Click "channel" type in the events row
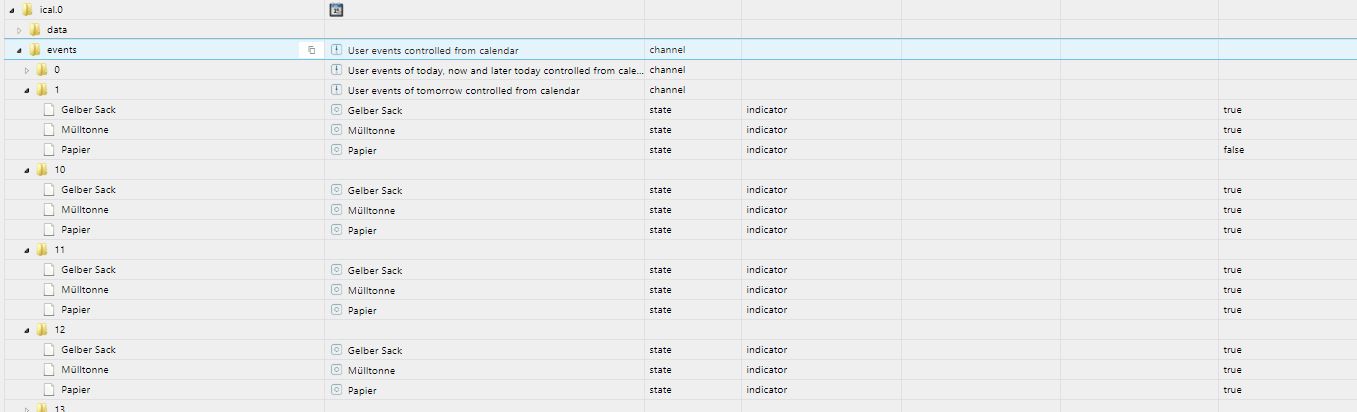 (667, 50)
